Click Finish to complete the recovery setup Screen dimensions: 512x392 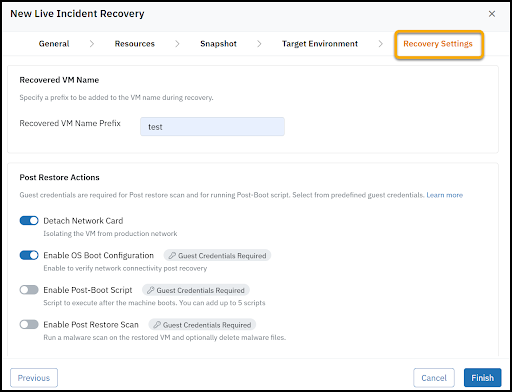[483, 378]
